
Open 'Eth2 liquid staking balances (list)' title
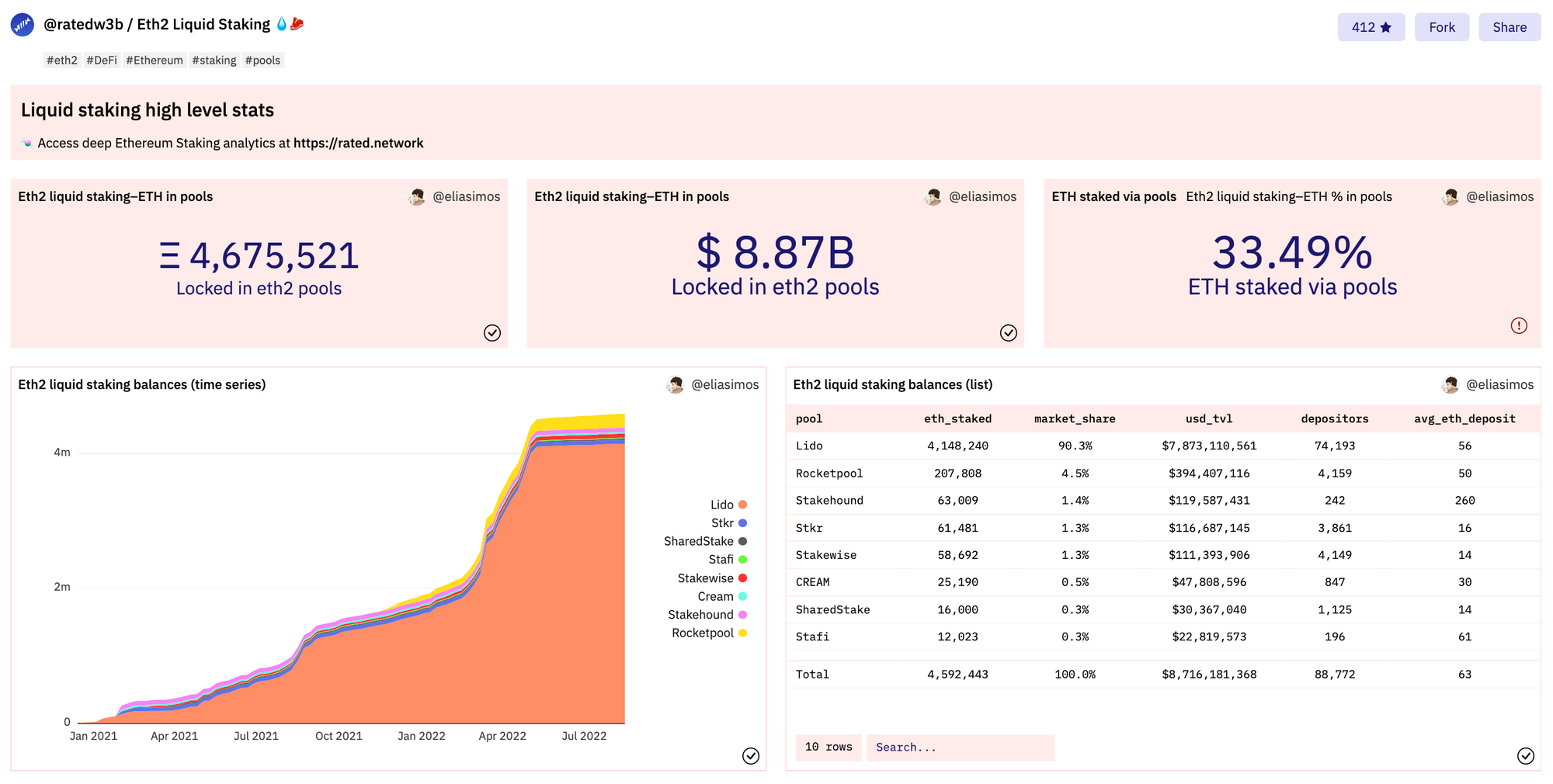pyautogui.click(x=893, y=385)
